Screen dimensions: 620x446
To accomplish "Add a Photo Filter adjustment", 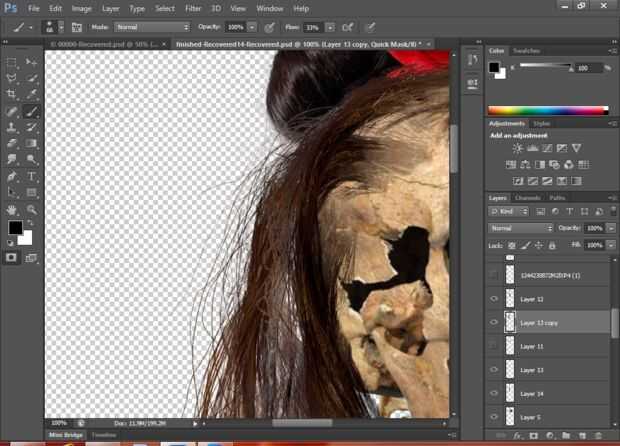I will point(554,165).
